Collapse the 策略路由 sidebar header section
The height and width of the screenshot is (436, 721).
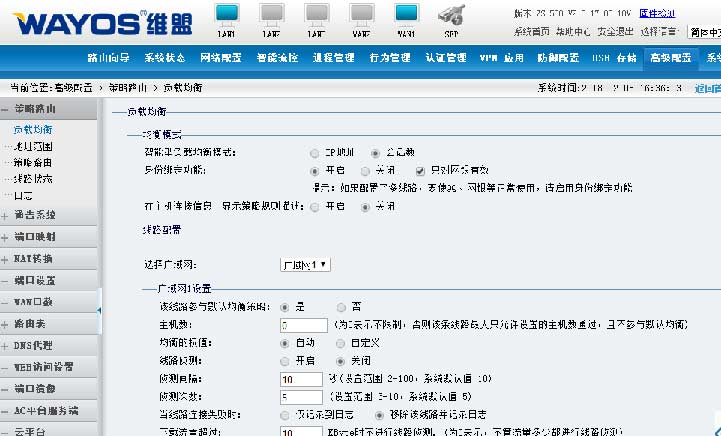48,109
